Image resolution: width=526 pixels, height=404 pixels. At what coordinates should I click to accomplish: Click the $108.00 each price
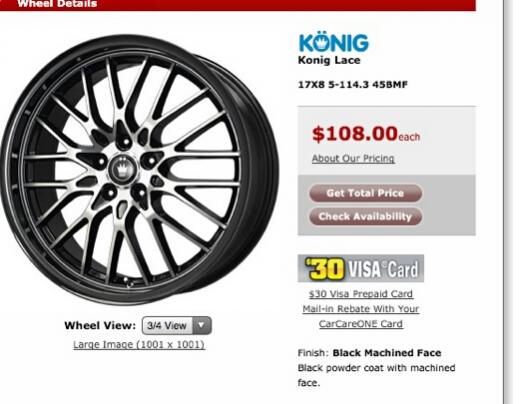(x=366, y=134)
